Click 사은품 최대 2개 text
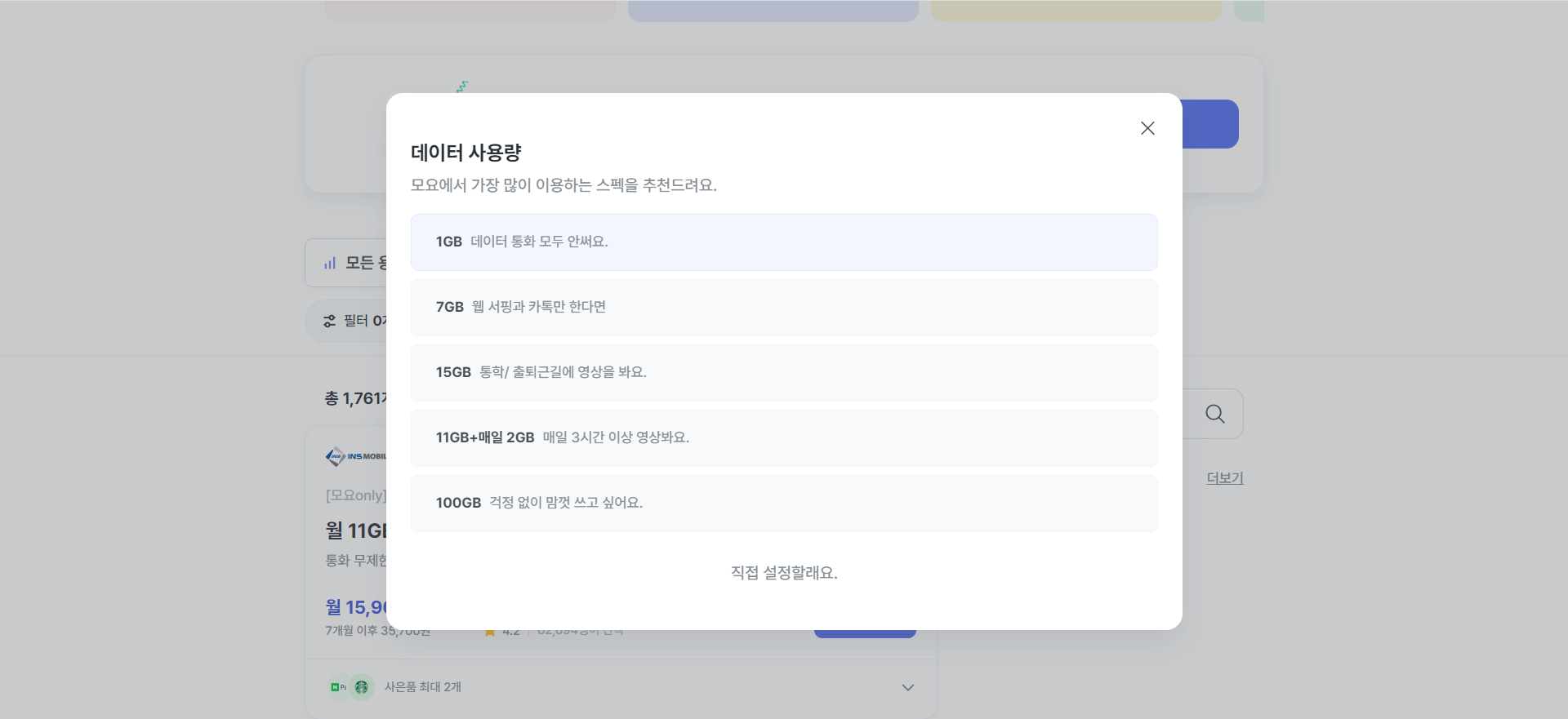This screenshot has width=1568, height=719. point(423,687)
